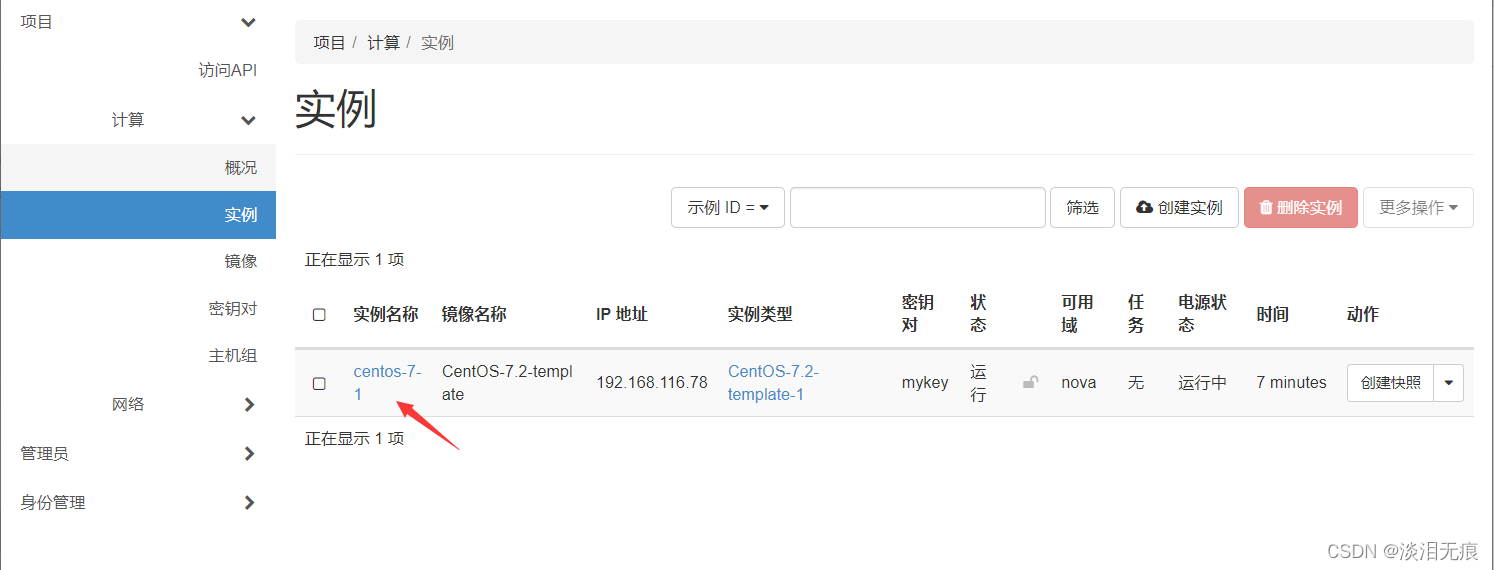This screenshot has width=1494, height=570.
Task: Click the 时间 column header
Action: pyautogui.click(x=1272, y=314)
